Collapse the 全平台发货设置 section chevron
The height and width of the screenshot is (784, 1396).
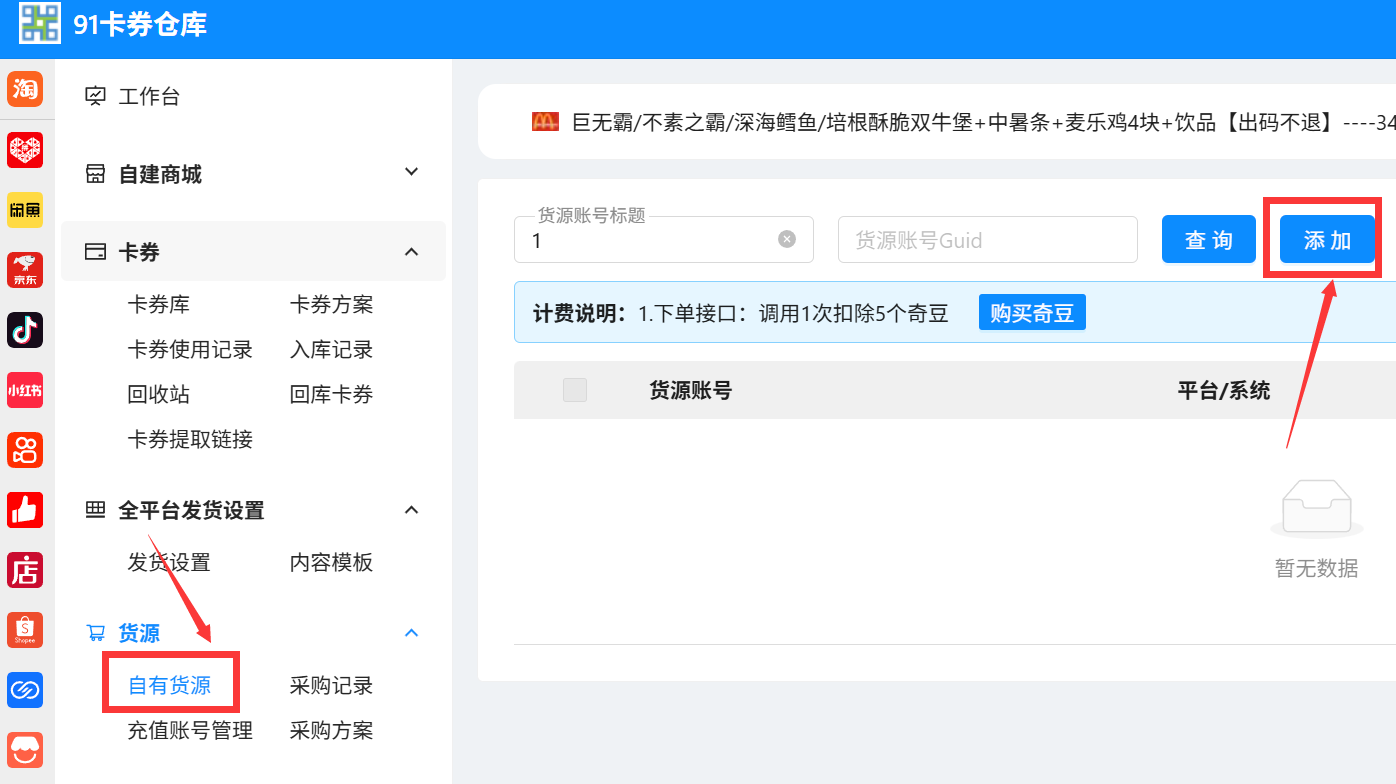pos(411,510)
